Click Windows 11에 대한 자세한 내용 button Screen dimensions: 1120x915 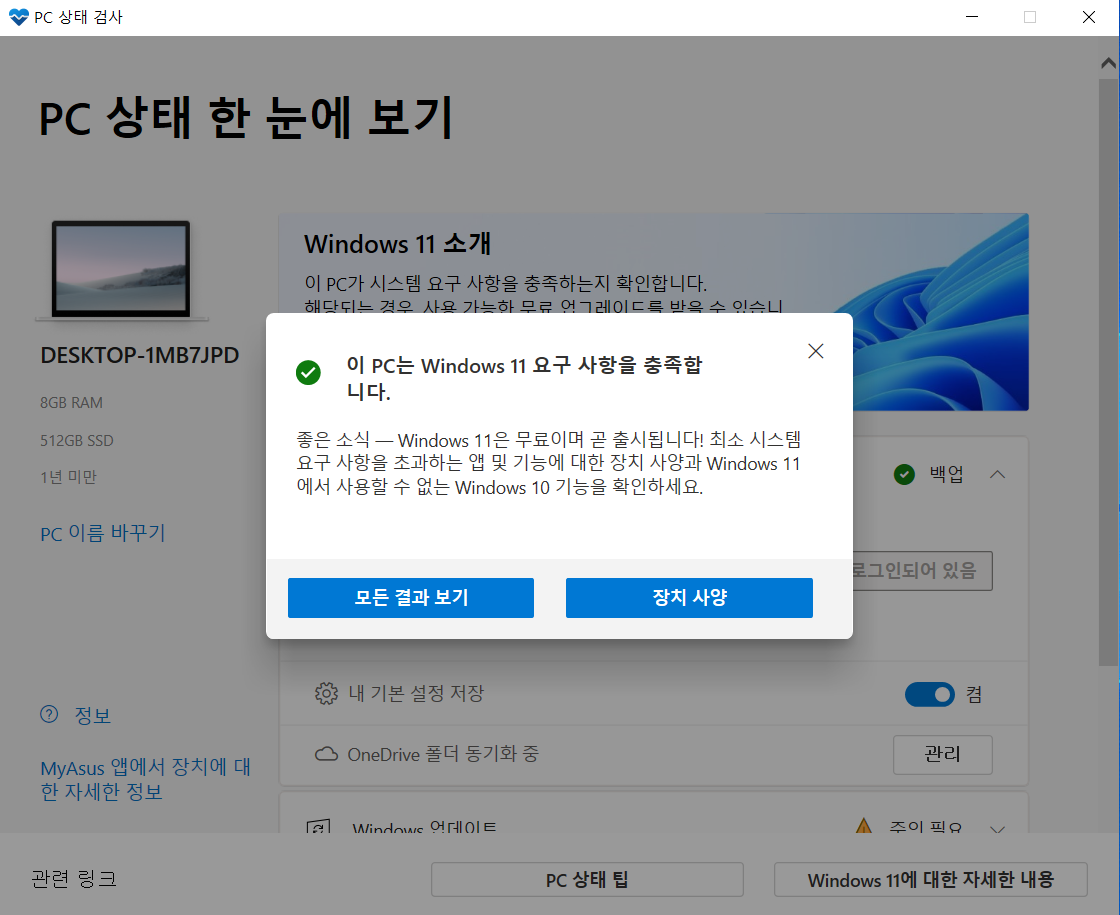coord(931,880)
